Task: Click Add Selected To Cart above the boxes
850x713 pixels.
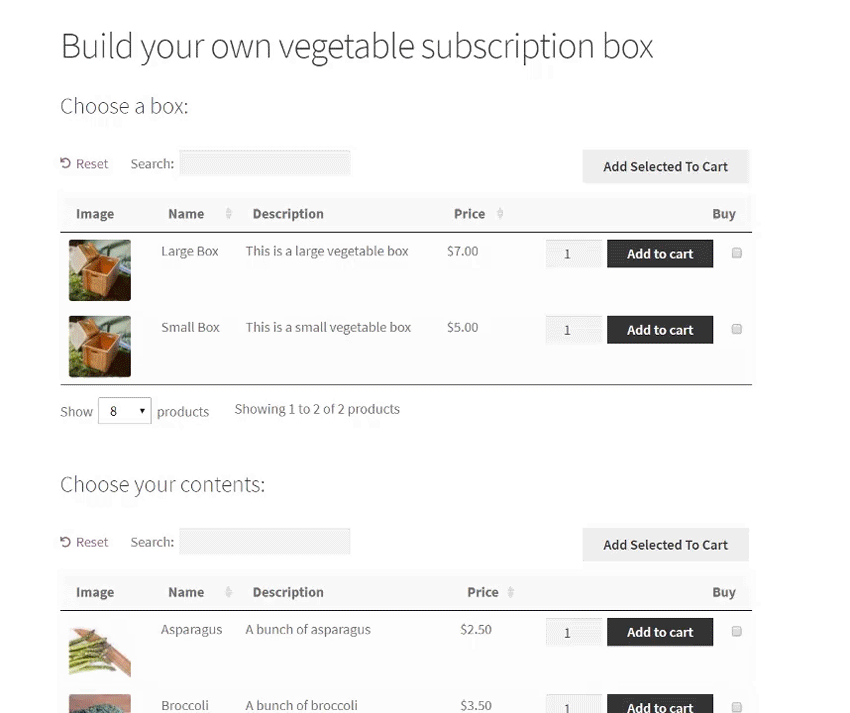Action: point(665,166)
